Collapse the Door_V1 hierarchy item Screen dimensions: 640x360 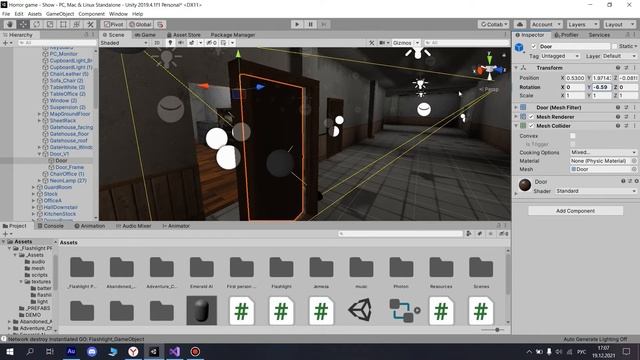(x=40, y=154)
